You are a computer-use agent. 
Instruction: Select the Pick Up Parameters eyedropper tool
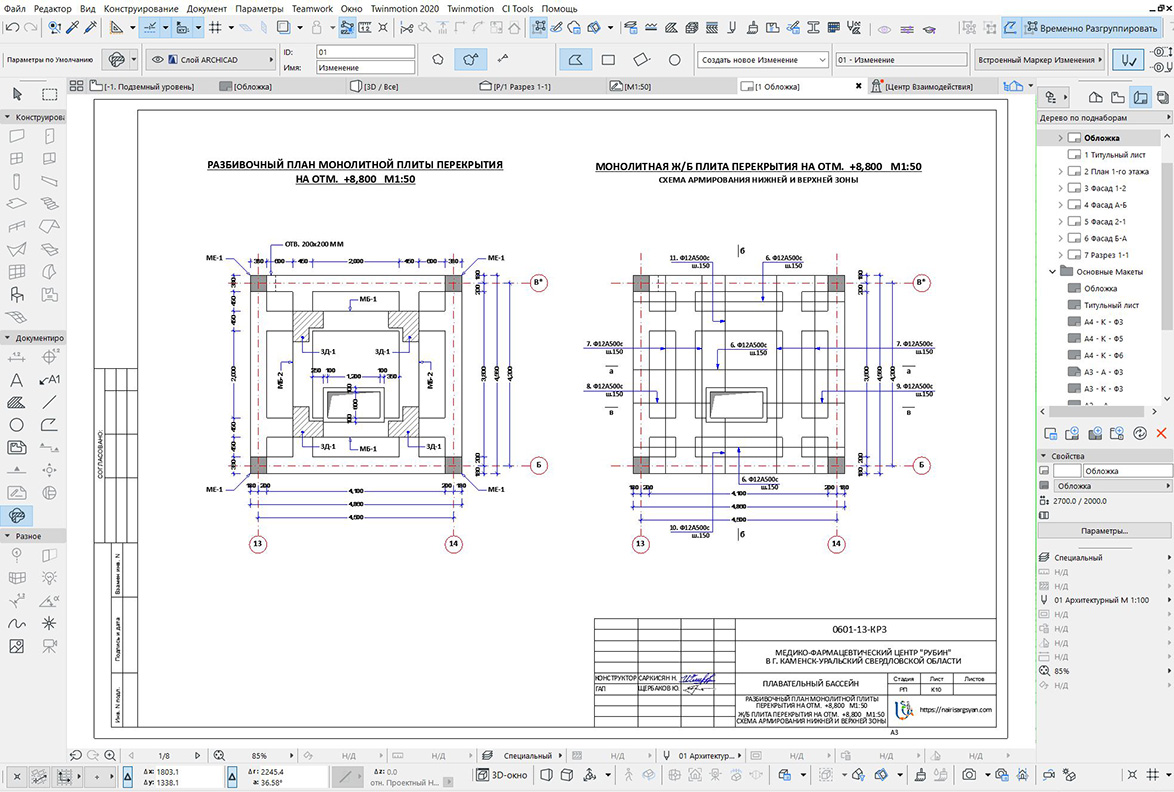(x=73, y=28)
